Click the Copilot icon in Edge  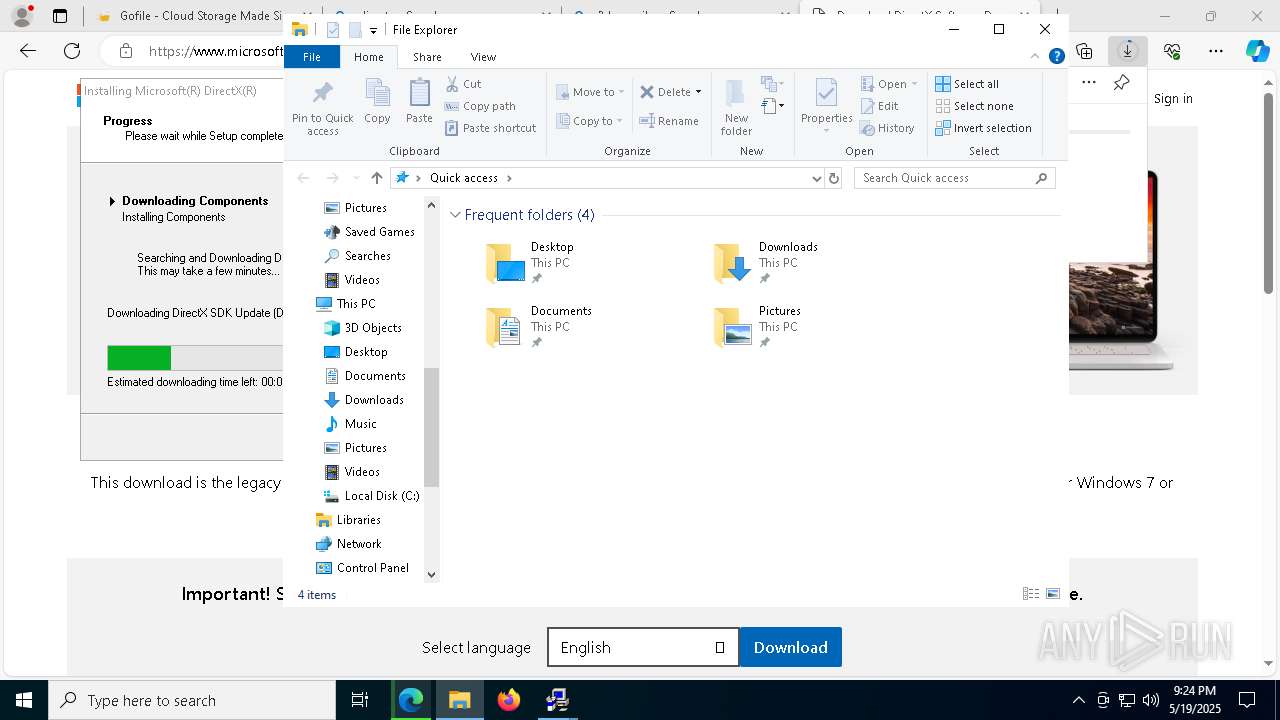click(x=1257, y=51)
